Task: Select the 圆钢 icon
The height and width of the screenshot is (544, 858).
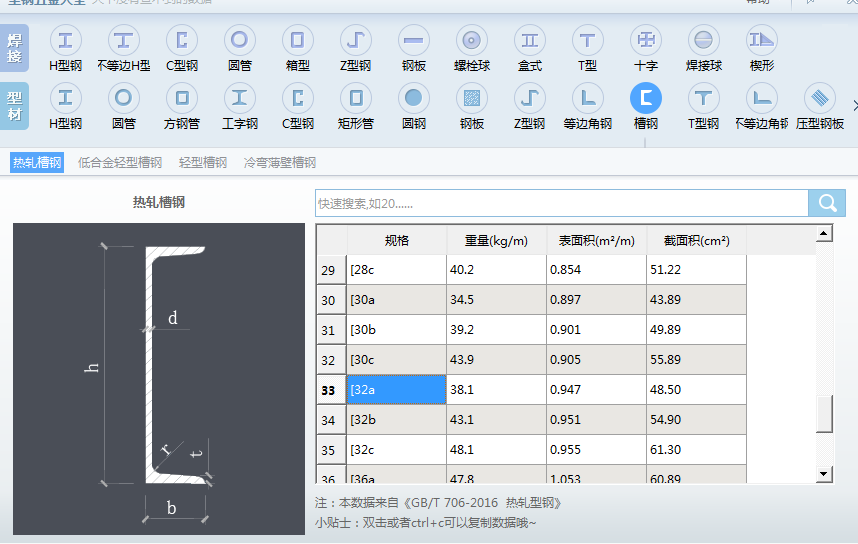Action: click(x=414, y=99)
